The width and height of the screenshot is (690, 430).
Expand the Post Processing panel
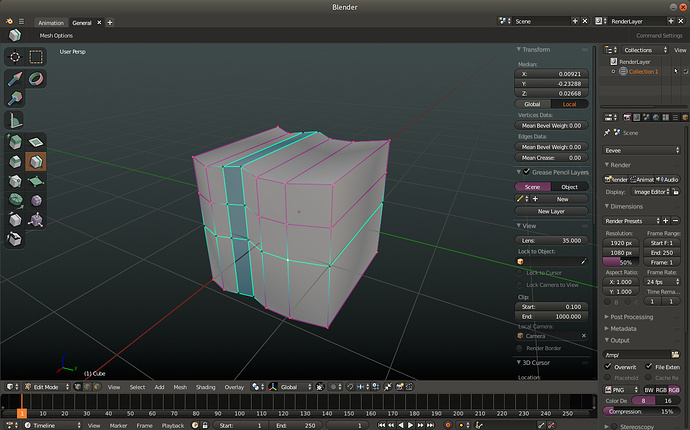pyautogui.click(x=631, y=317)
